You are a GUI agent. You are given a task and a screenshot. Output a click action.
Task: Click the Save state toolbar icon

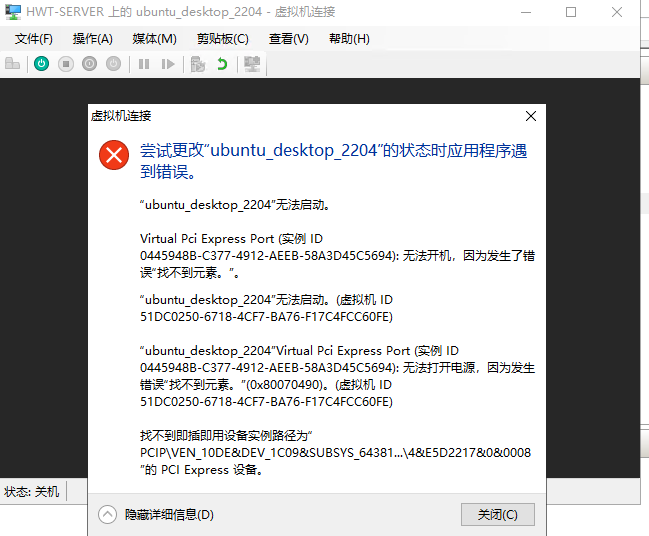[x=113, y=64]
